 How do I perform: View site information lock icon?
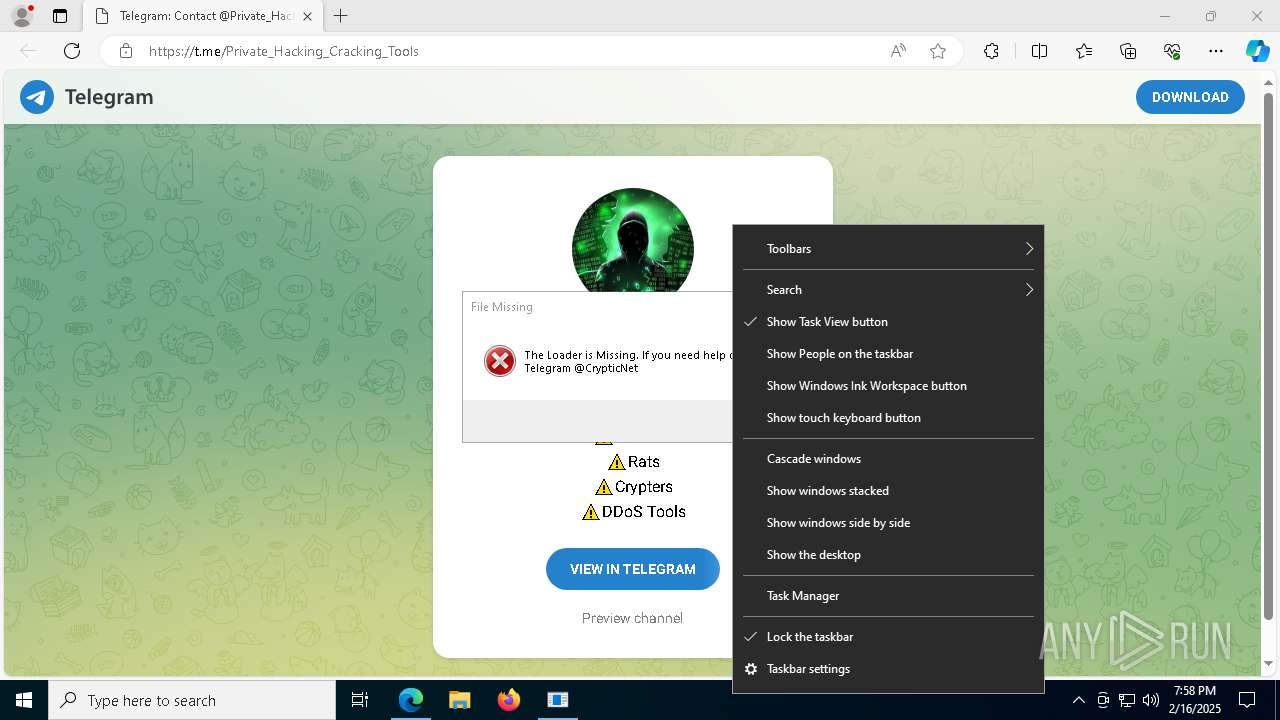click(x=126, y=51)
